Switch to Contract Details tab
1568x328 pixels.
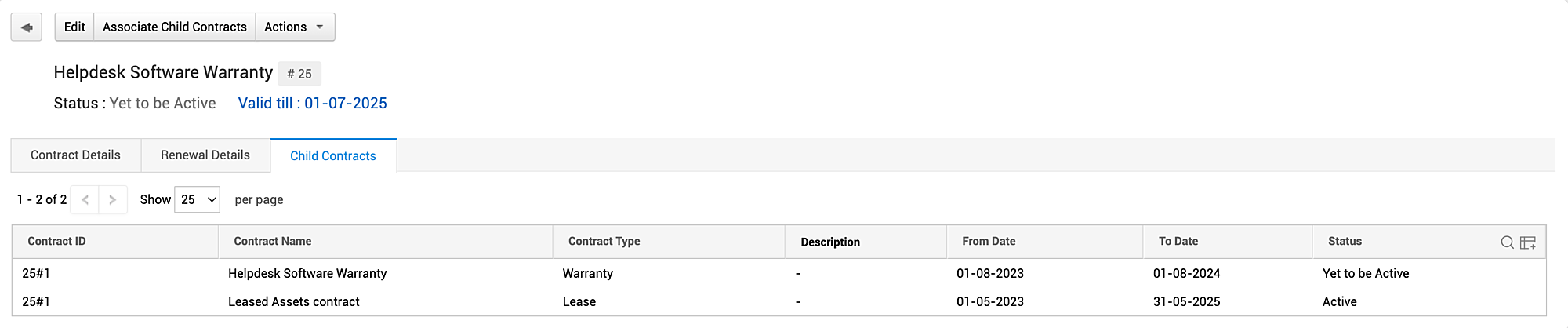tap(75, 155)
